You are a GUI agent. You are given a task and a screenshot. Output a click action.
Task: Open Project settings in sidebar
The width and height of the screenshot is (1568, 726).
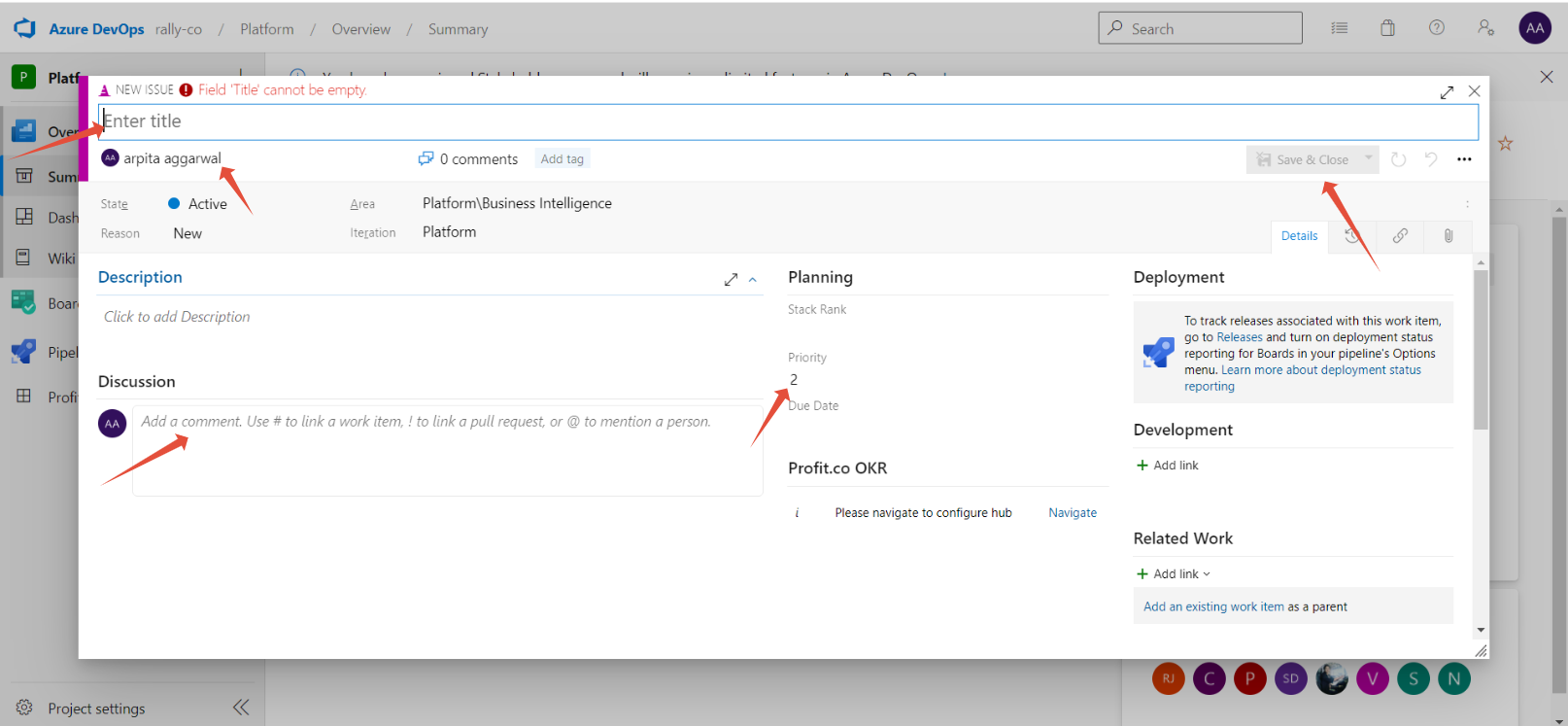pos(96,709)
